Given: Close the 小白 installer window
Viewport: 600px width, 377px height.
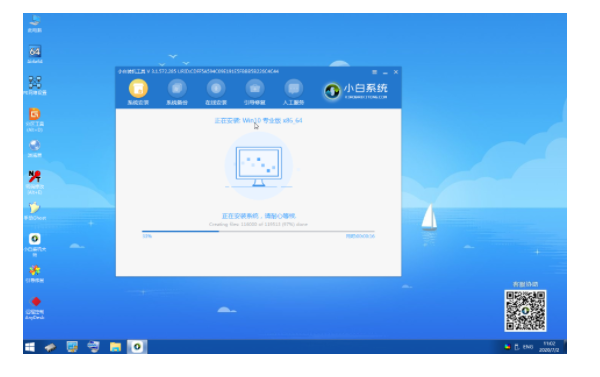Looking at the screenshot, I should (396, 72).
